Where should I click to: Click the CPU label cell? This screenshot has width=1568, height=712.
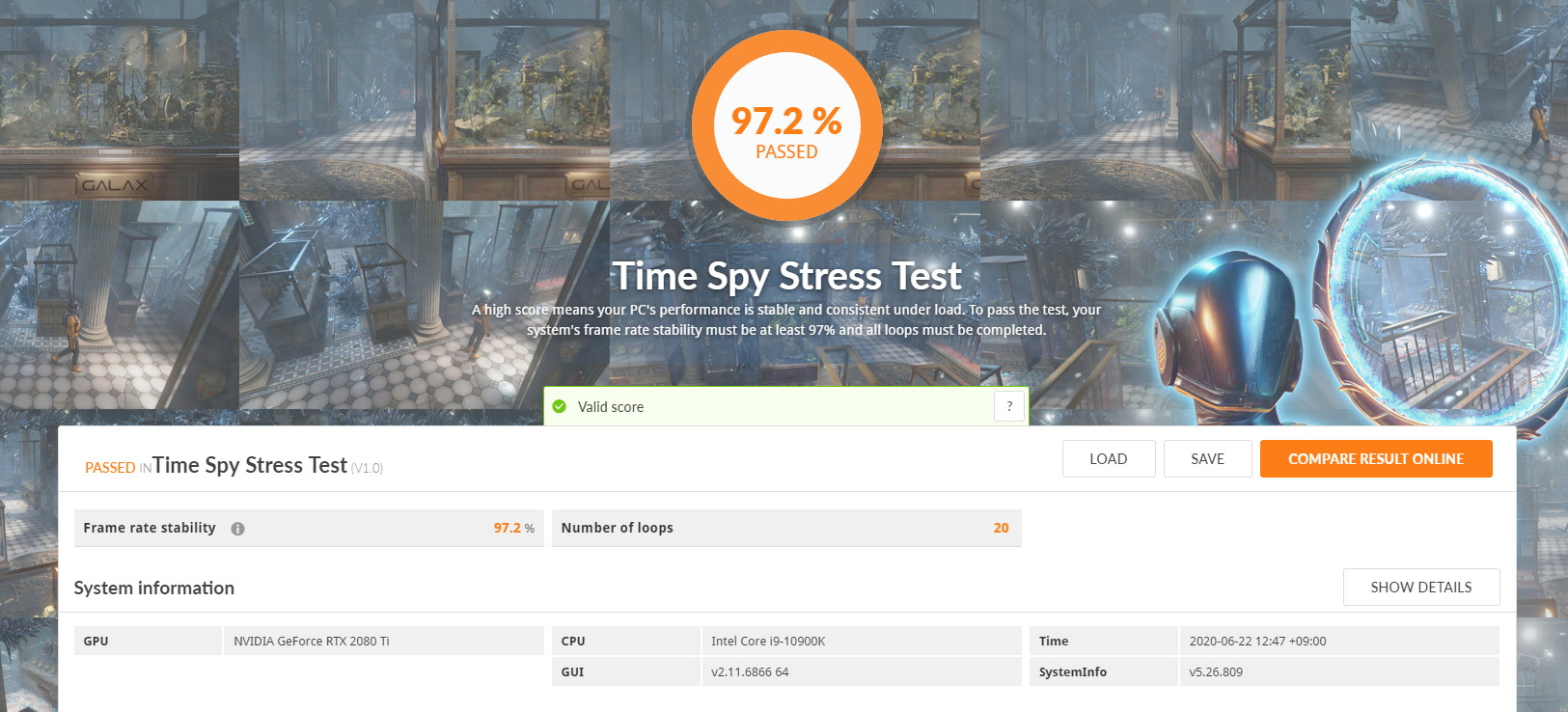[625, 641]
